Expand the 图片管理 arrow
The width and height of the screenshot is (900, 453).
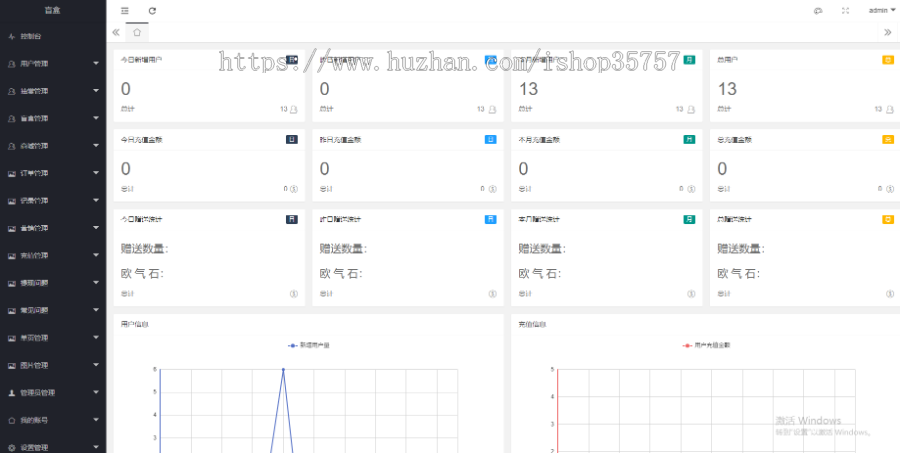[96, 365]
